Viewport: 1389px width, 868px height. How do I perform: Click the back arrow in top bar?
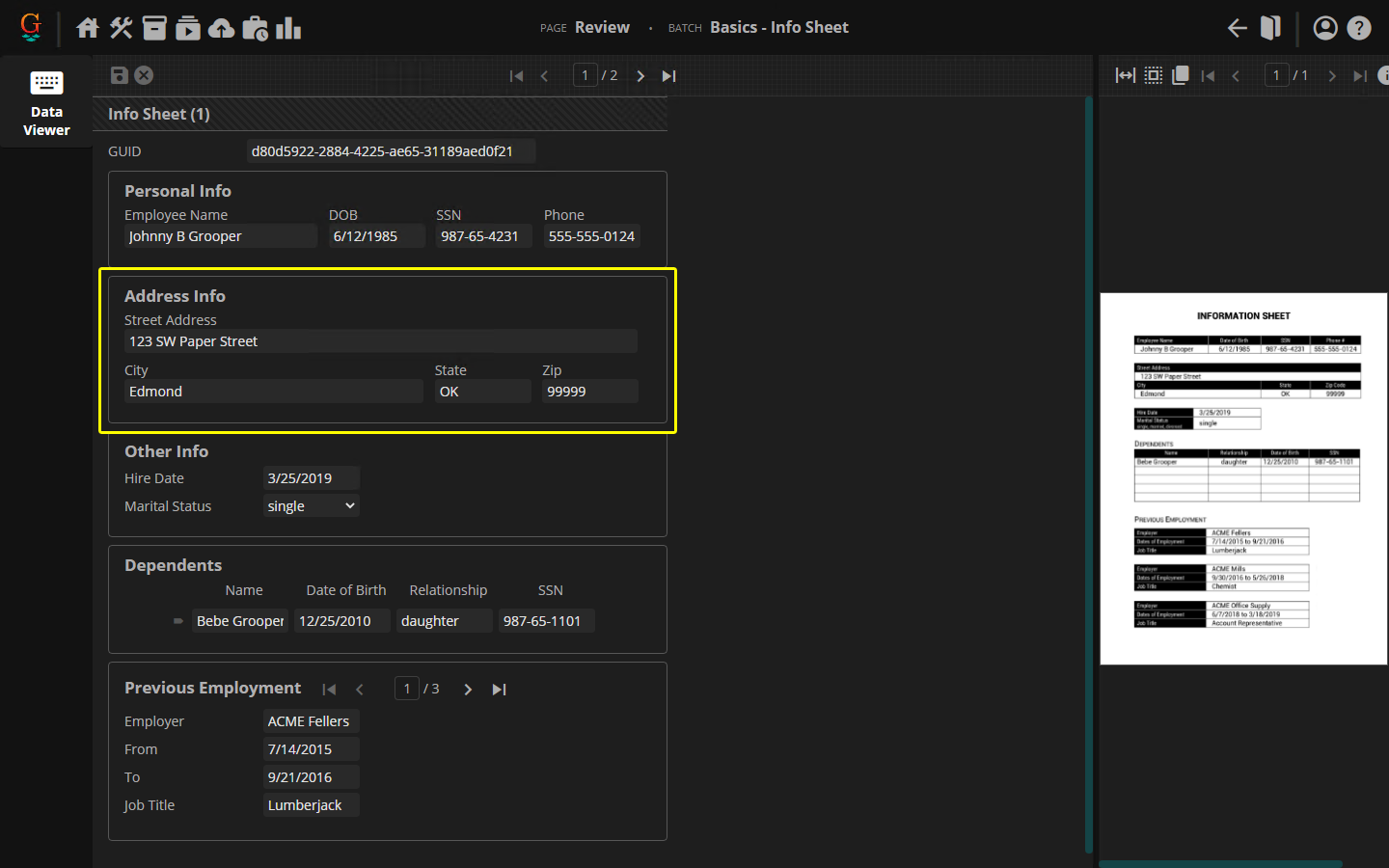click(x=1237, y=28)
